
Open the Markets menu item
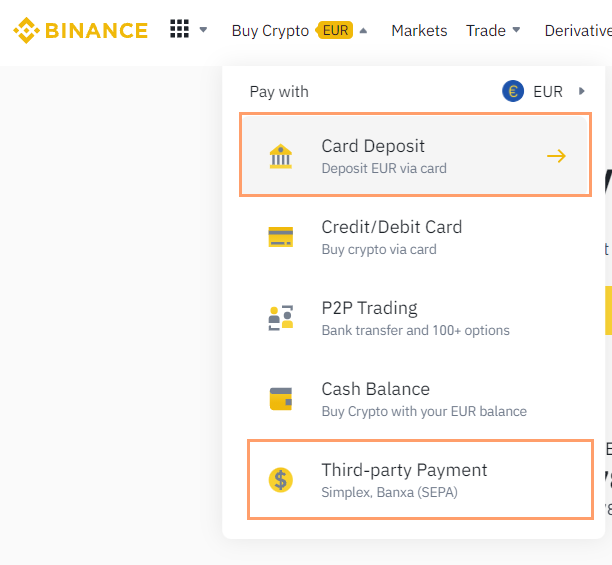point(419,30)
